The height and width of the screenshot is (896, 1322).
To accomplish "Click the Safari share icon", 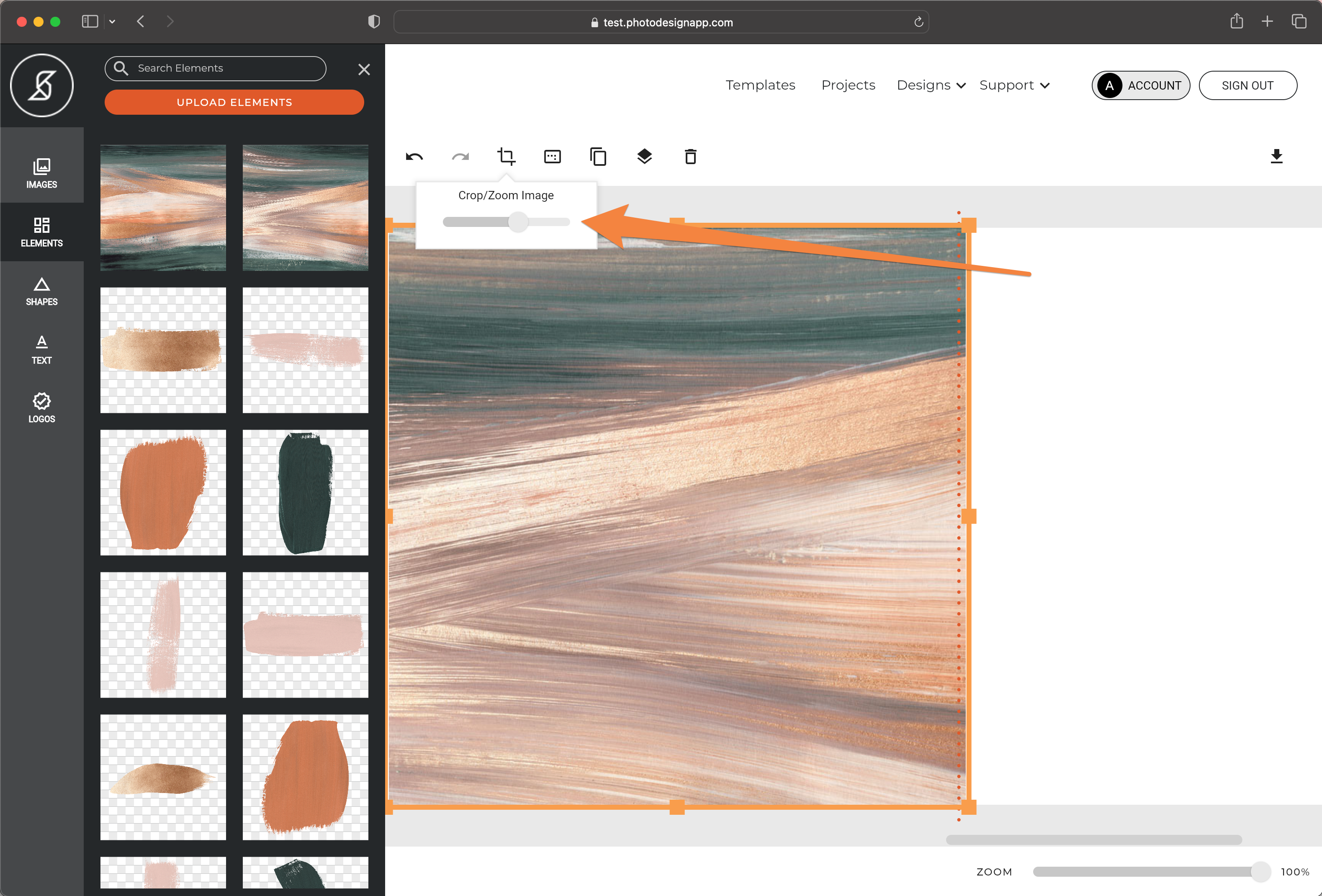I will [1236, 22].
